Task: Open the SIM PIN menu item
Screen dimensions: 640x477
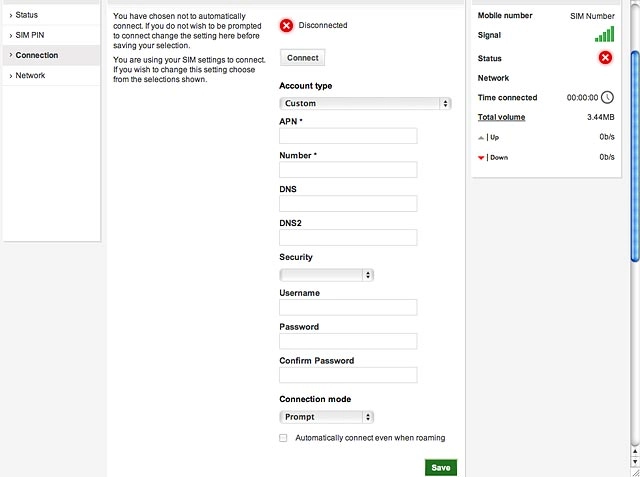Action: tap(51, 35)
